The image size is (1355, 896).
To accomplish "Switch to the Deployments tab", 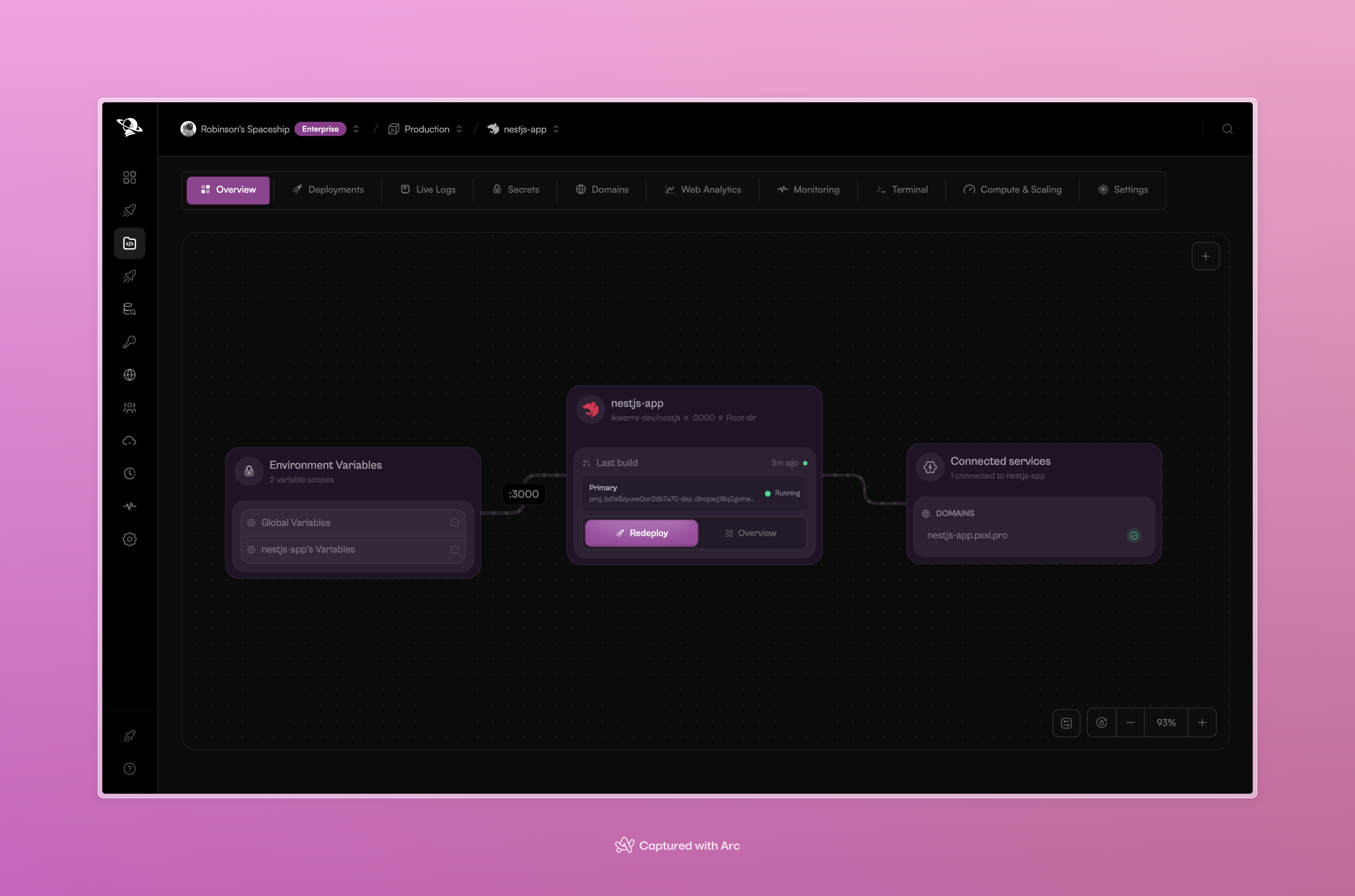I will [328, 190].
